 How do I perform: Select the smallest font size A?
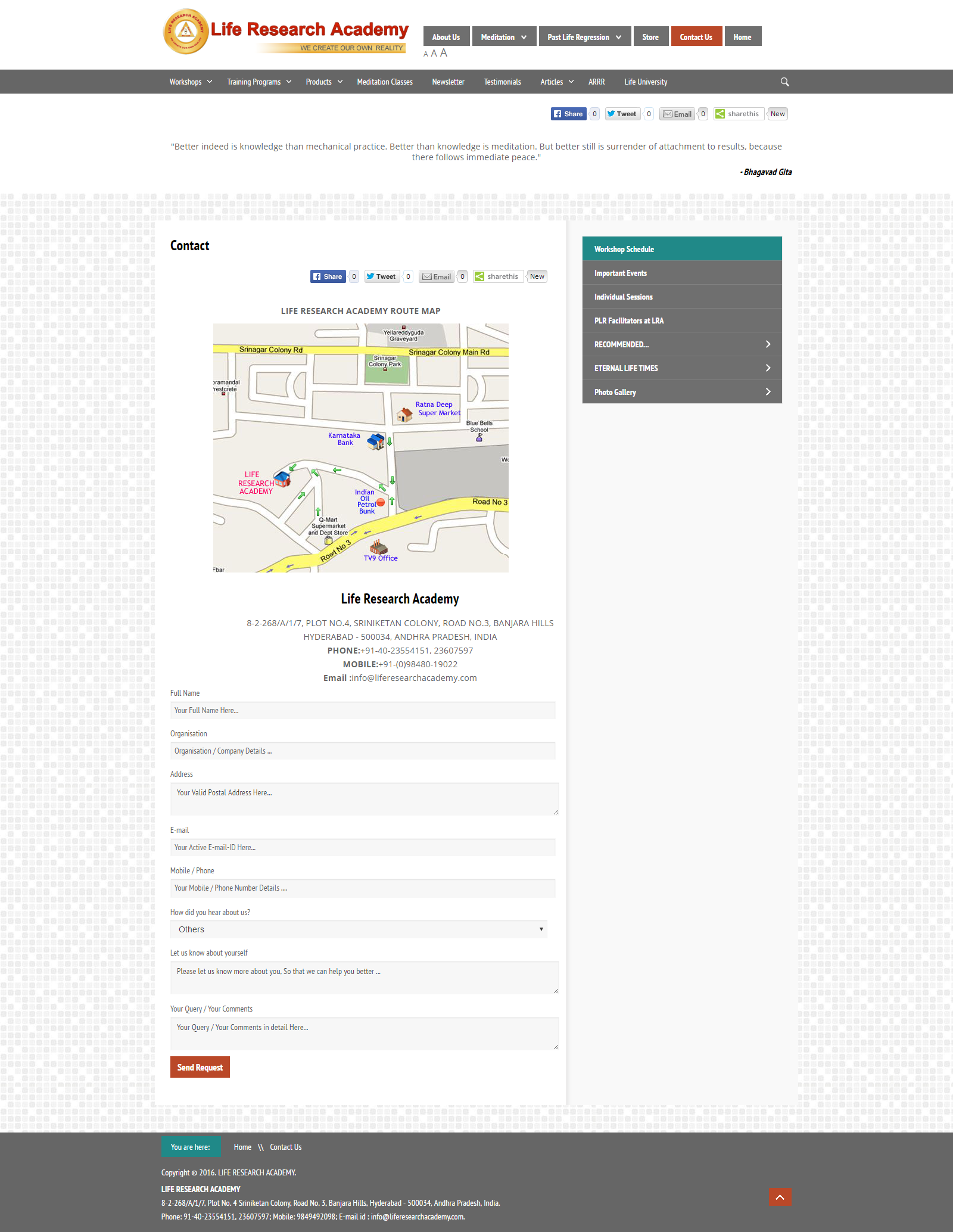tap(426, 54)
